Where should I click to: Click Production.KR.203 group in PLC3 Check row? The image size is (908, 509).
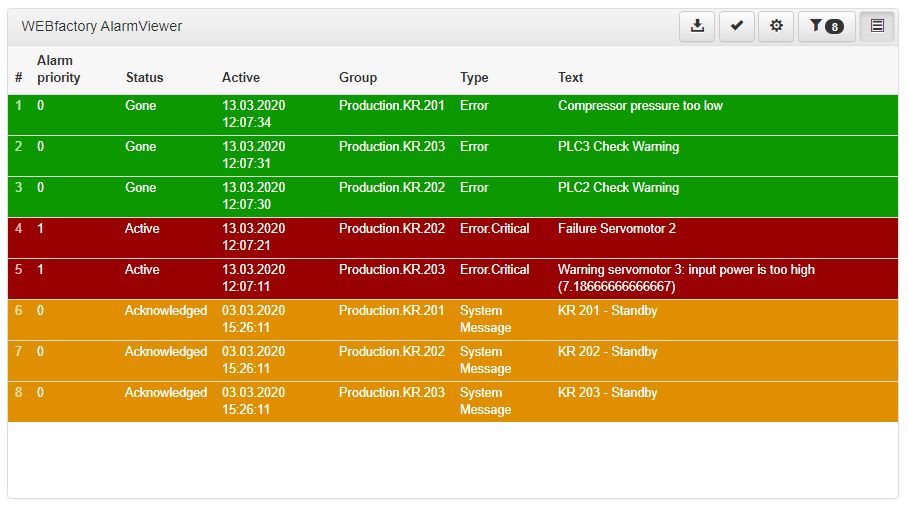pyautogui.click(x=391, y=147)
